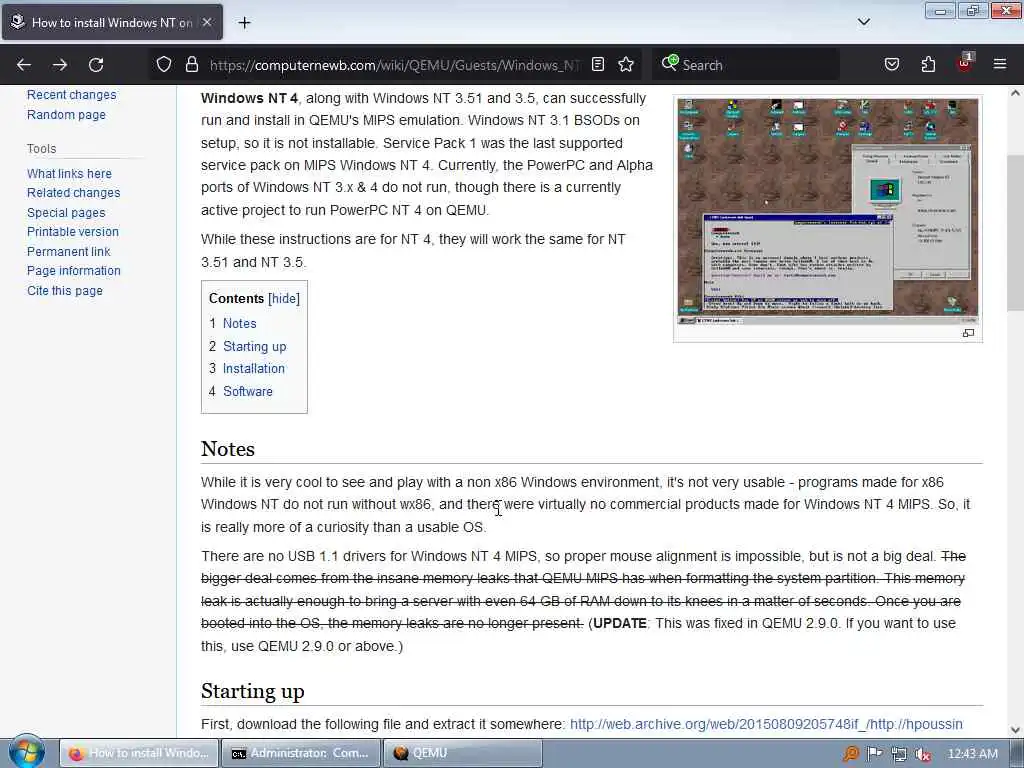Click the muted volume tray icon
Screen dimensions: 1024x768
pyautogui.click(x=923, y=754)
